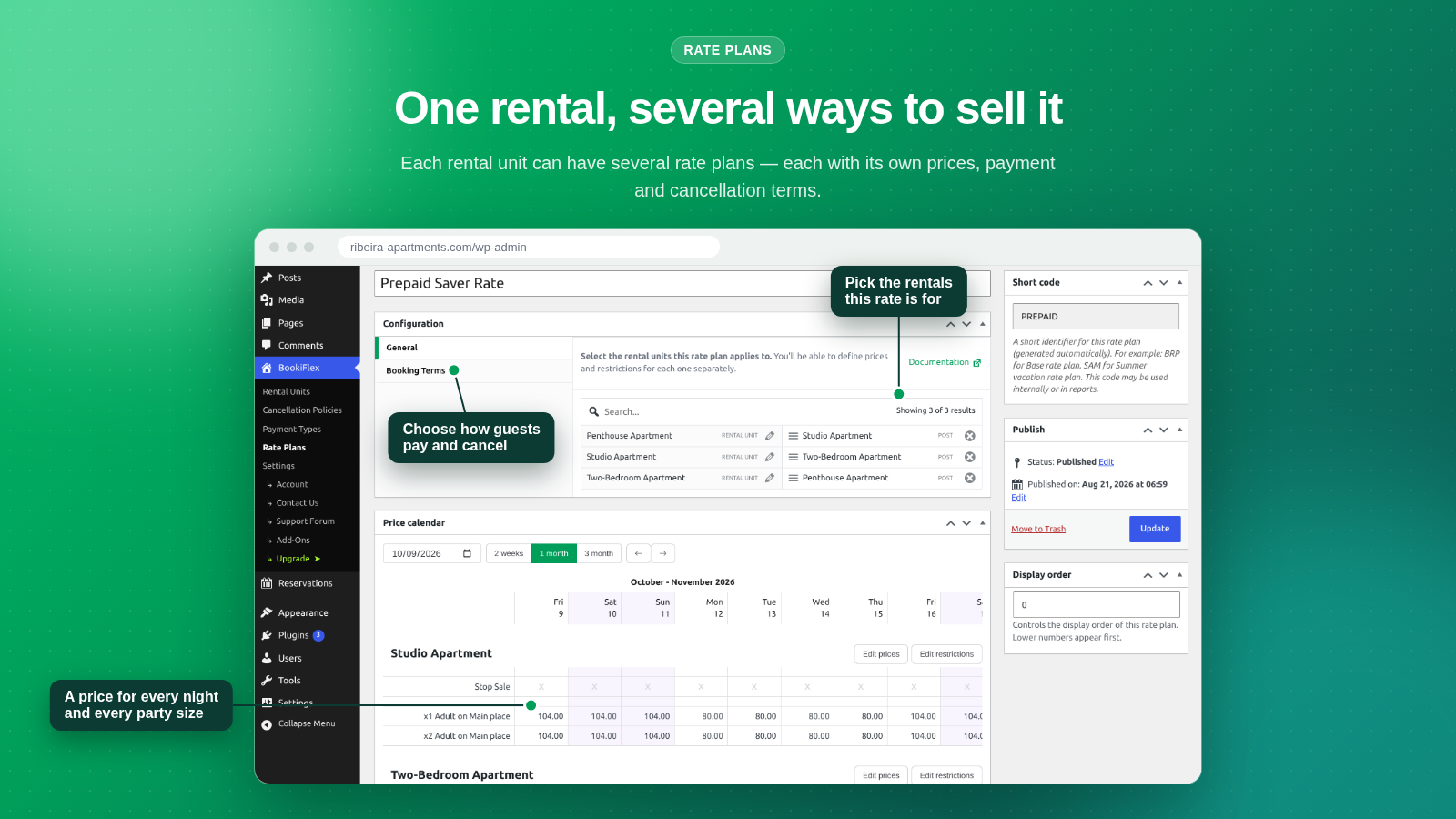The height and width of the screenshot is (819, 1456).
Task: Click drag handle of selected Penthouse Apartment
Action: tap(794, 478)
